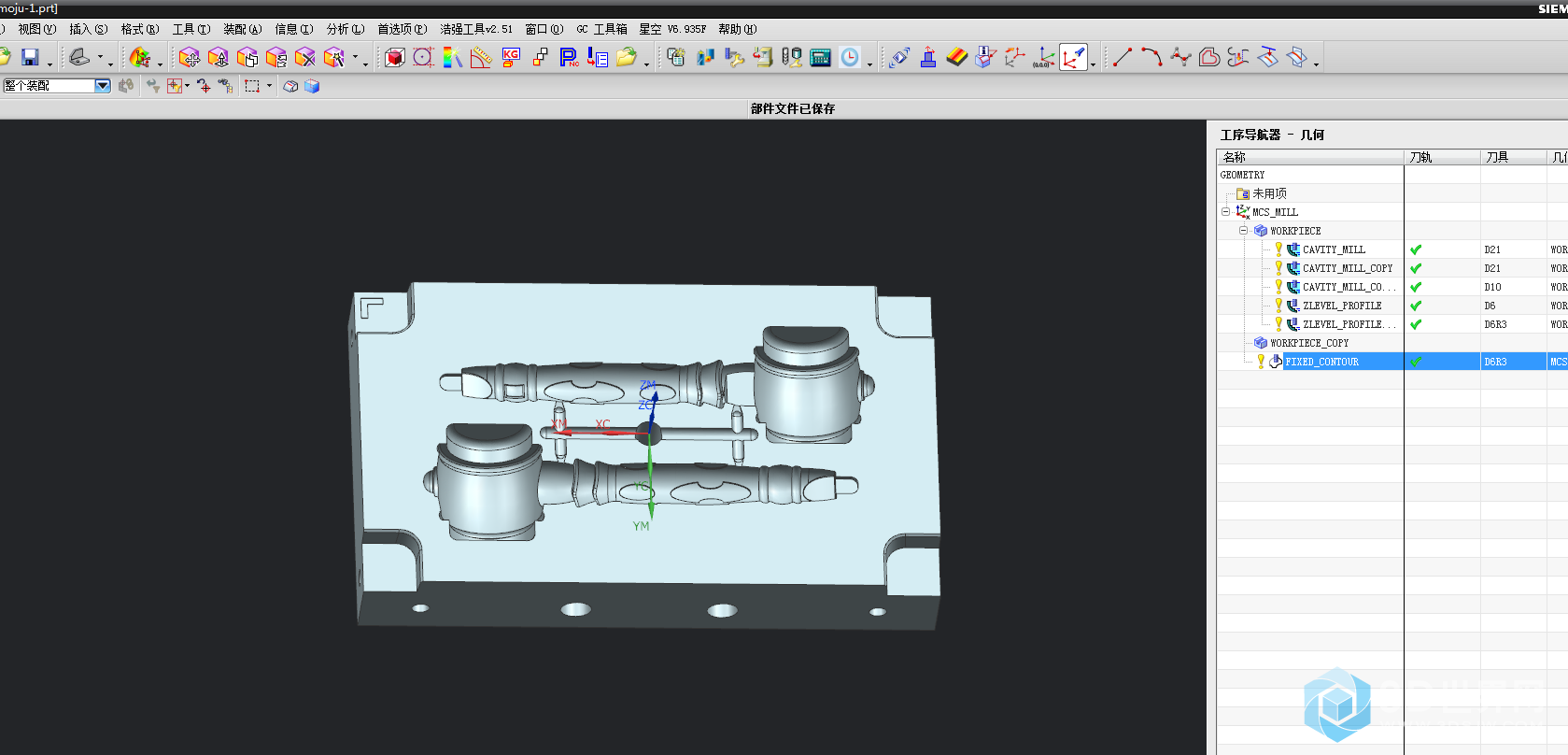
Task: Click the calculator icon in toolbar
Action: [x=820, y=58]
